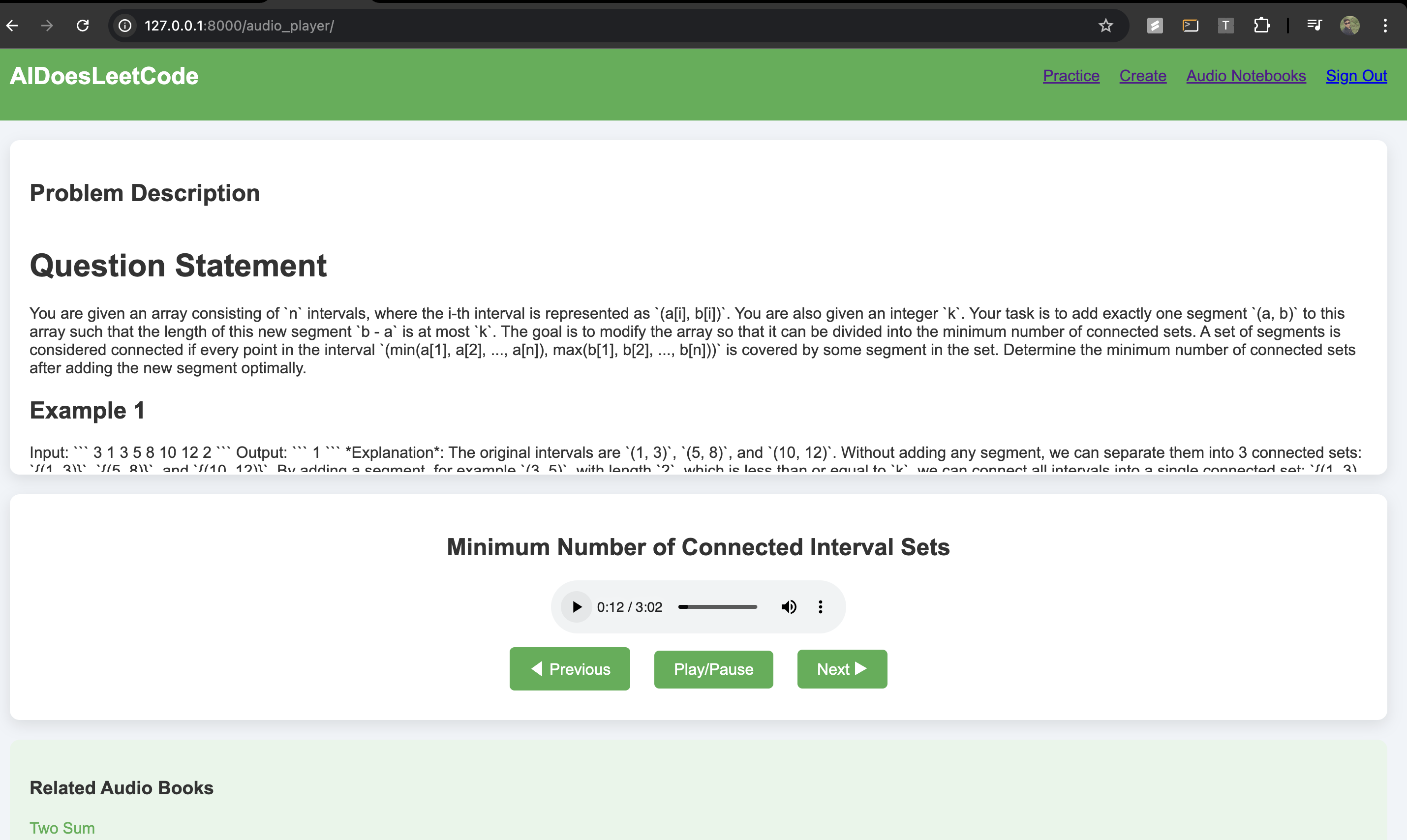Click the Next track button

pyautogui.click(x=841, y=669)
